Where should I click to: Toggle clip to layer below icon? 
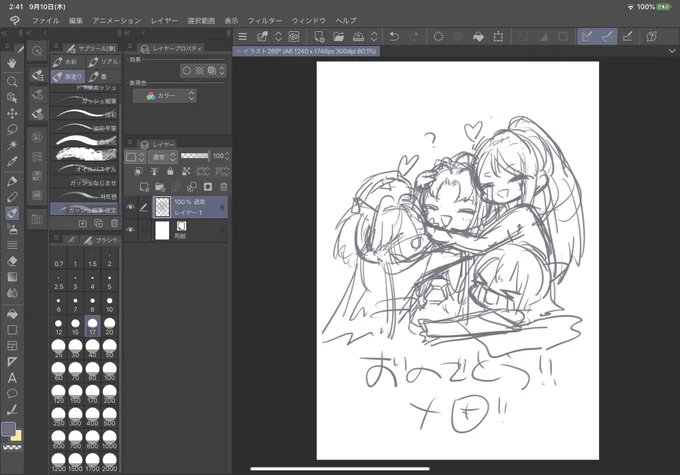click(138, 171)
